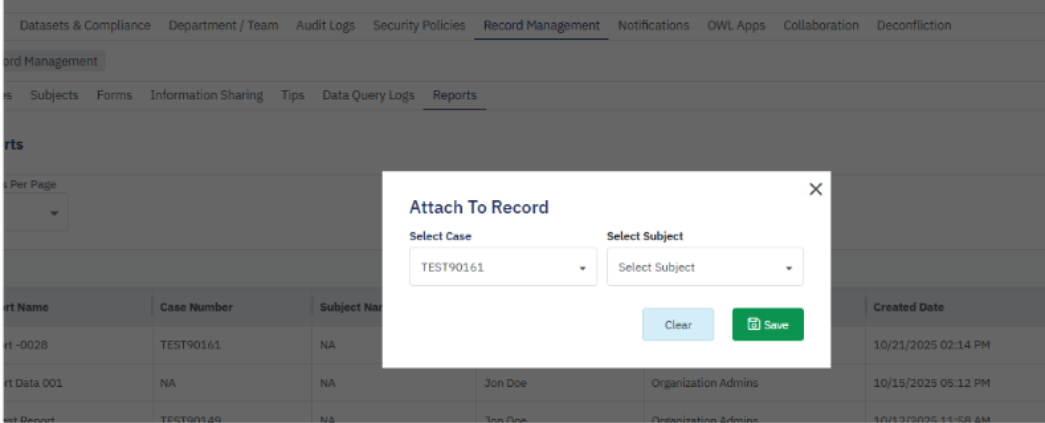Open the Select Case dropdown
Image resolution: width=1045 pixels, height=423 pixels.
tap(502, 267)
